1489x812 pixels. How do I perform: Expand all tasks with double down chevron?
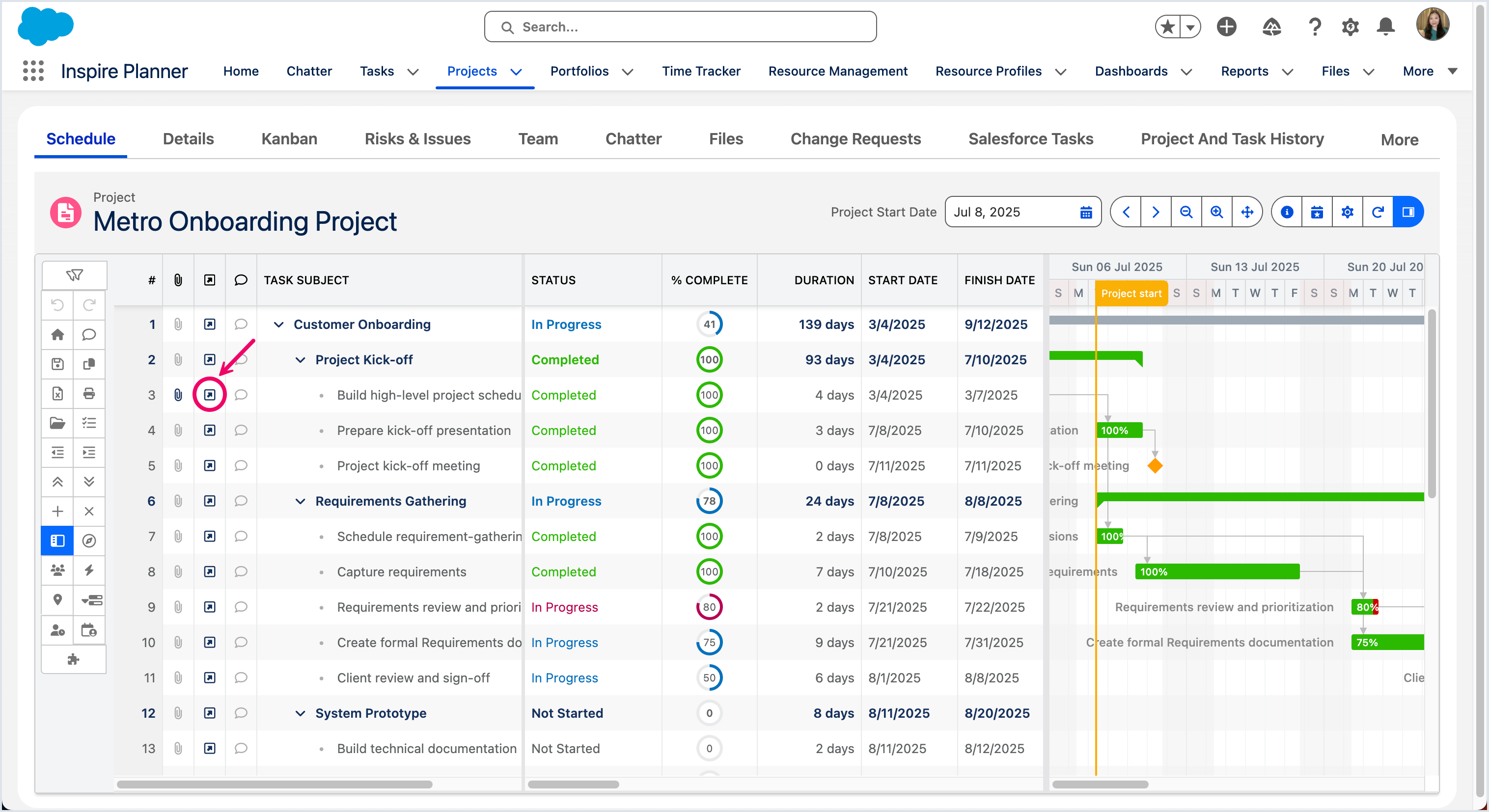89,482
